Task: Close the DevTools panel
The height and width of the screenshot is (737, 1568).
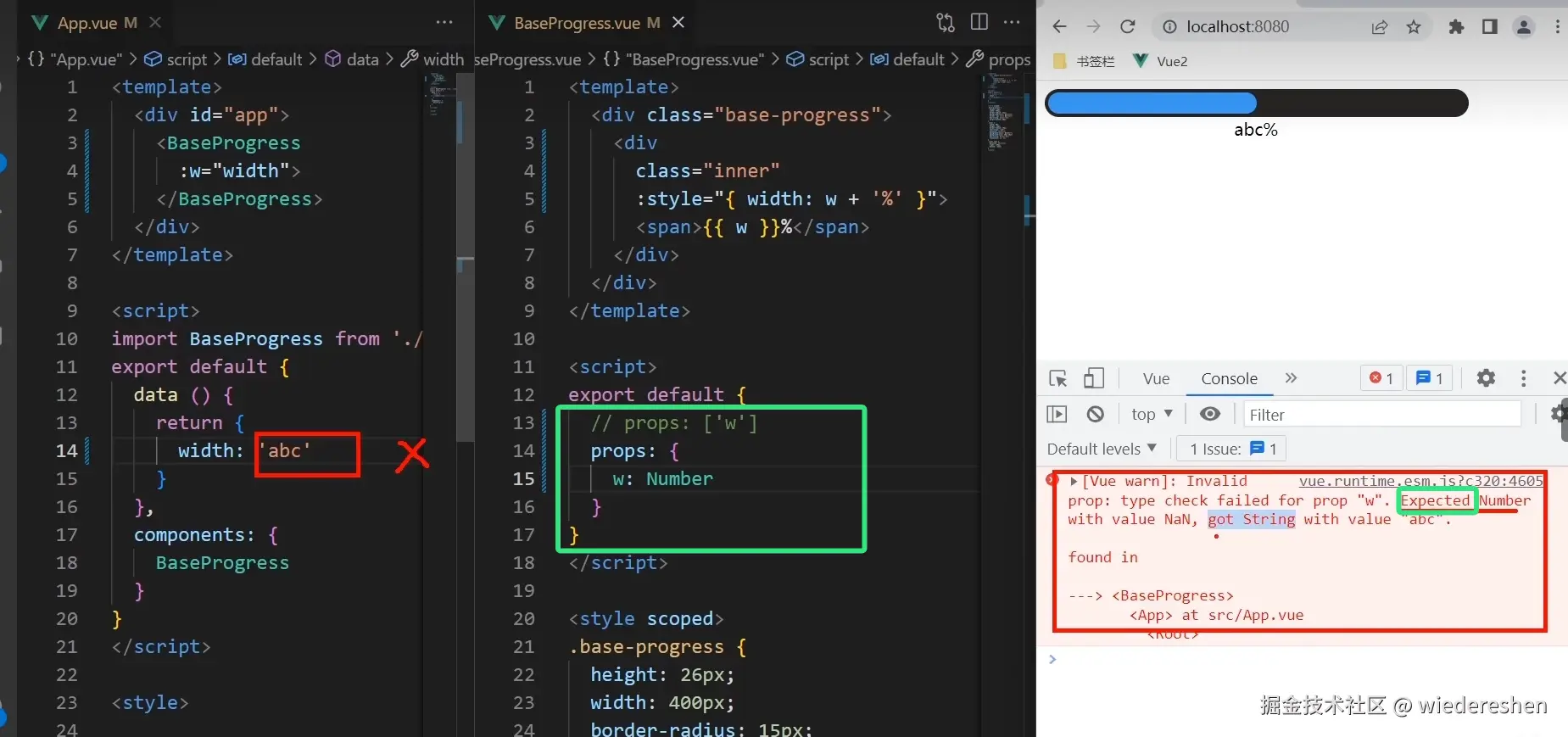Action: pyautogui.click(x=1560, y=378)
